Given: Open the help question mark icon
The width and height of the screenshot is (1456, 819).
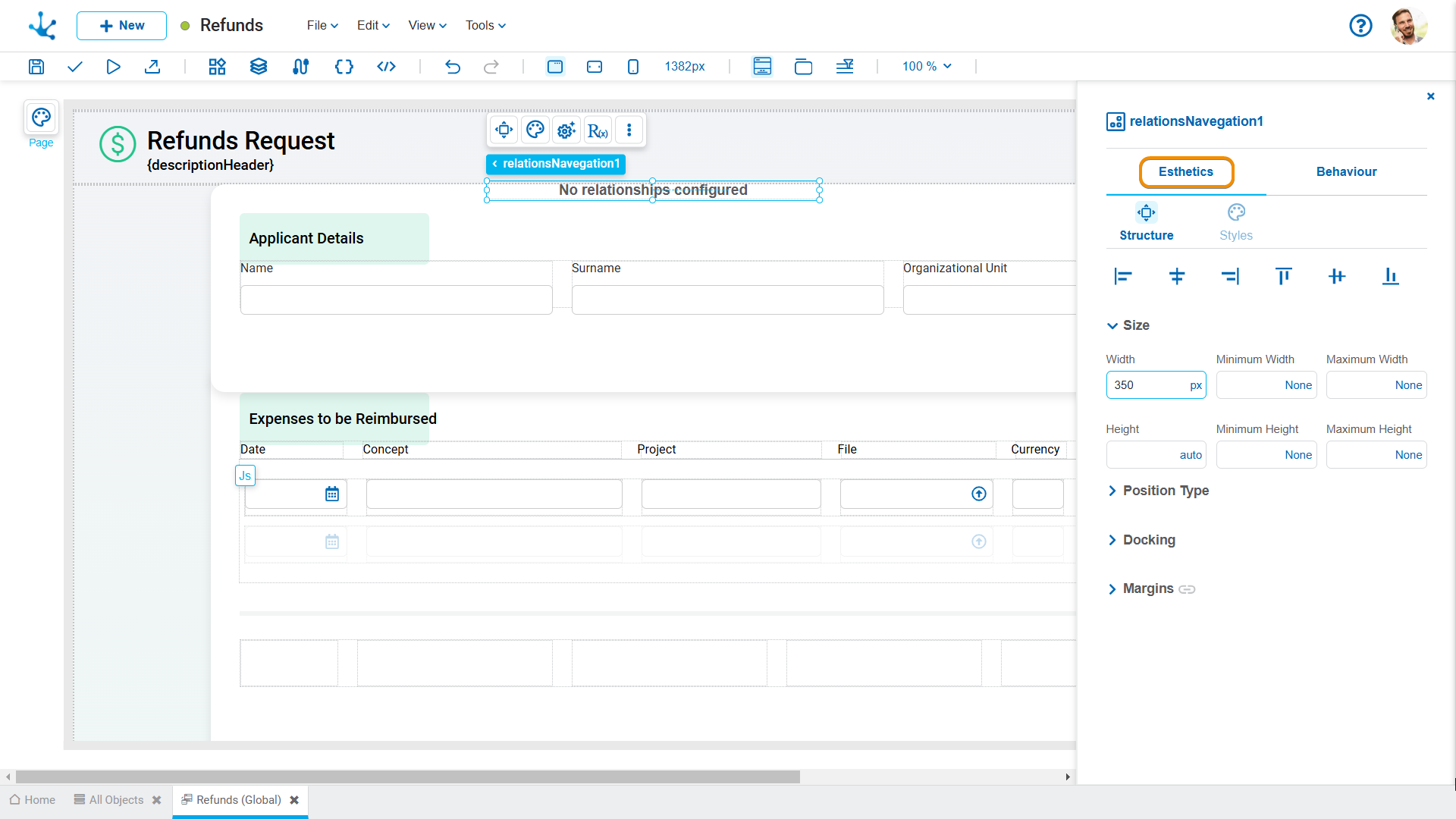Looking at the screenshot, I should click(x=1360, y=26).
